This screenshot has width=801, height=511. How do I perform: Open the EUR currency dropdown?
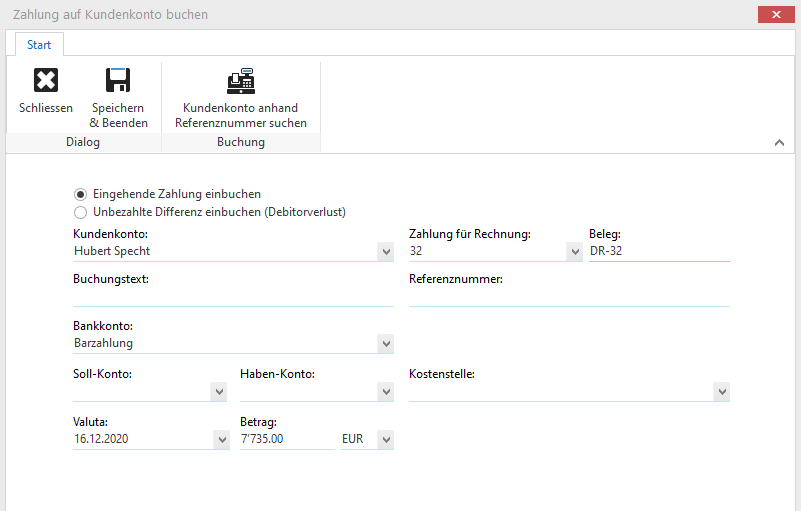coord(386,440)
